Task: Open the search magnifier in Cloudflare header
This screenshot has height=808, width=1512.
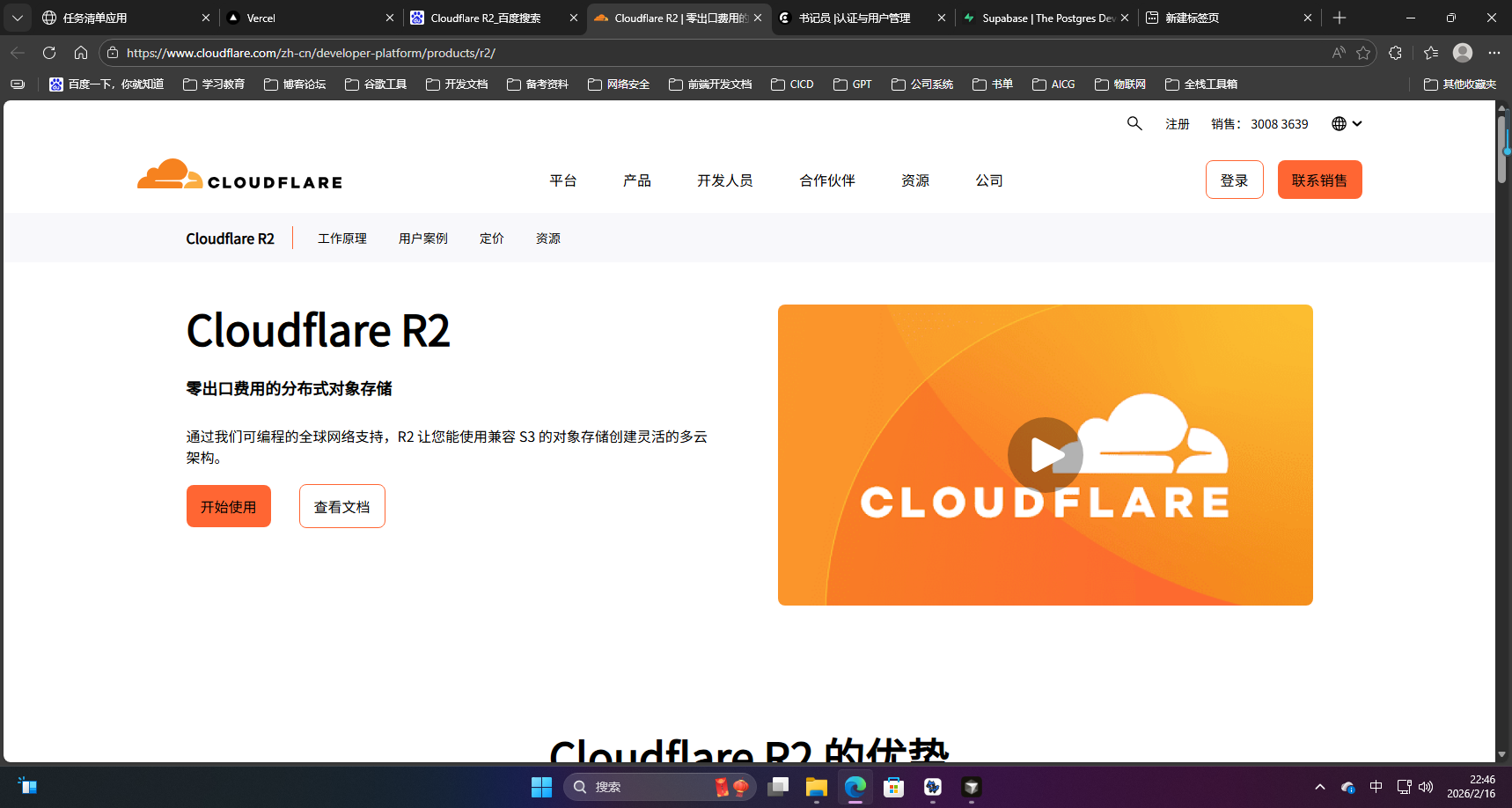Action: pos(1134,123)
